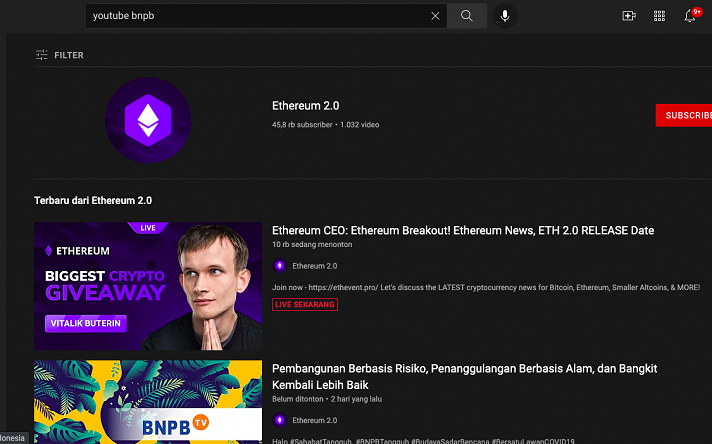The height and width of the screenshot is (444, 712).
Task: Click the large Ethereum 2.0 channel avatar
Action: (x=148, y=120)
